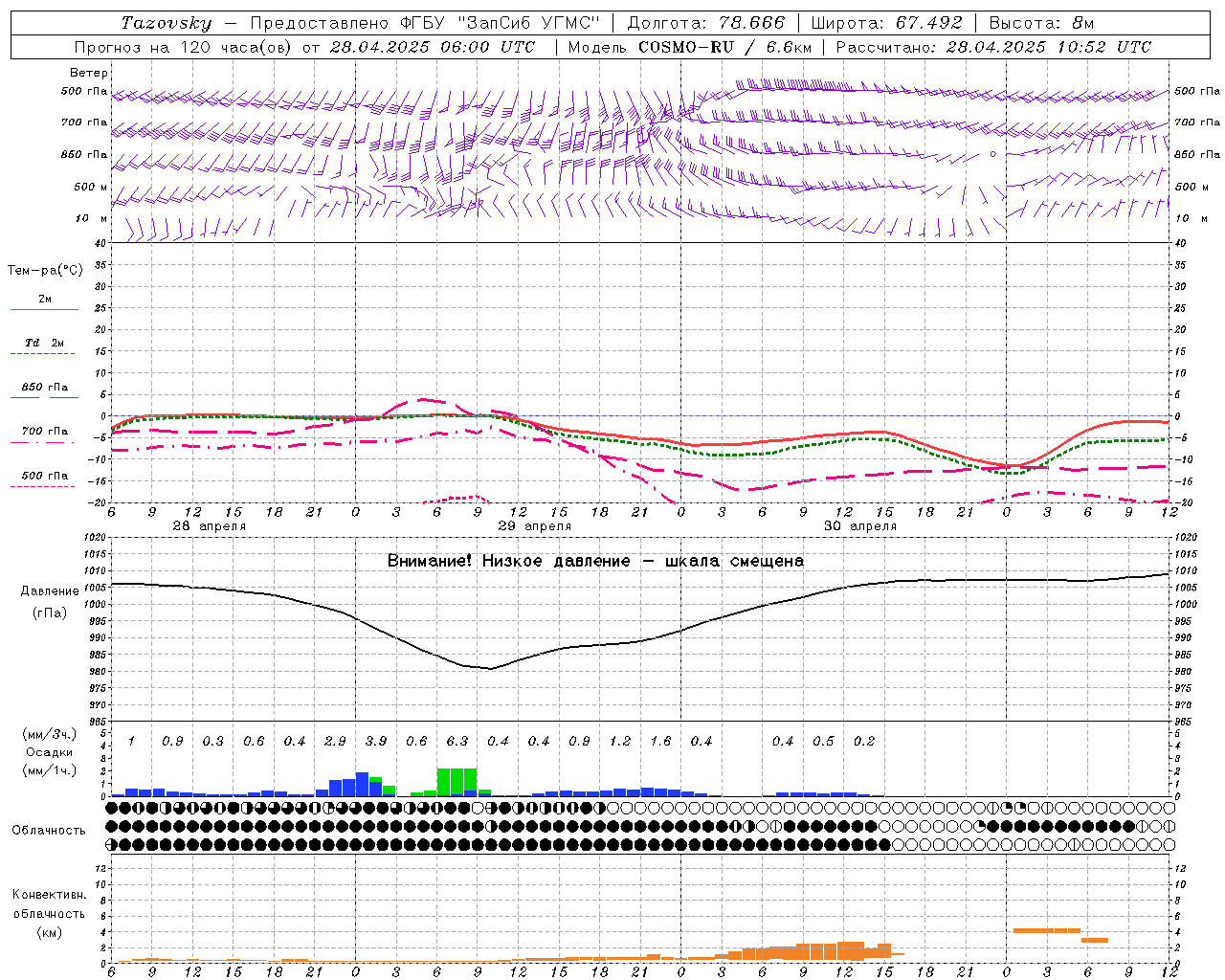Click the 'Широта: 67.492' latitude value
Image resolution: width=1225 pixels, height=980 pixels.
(x=887, y=23)
